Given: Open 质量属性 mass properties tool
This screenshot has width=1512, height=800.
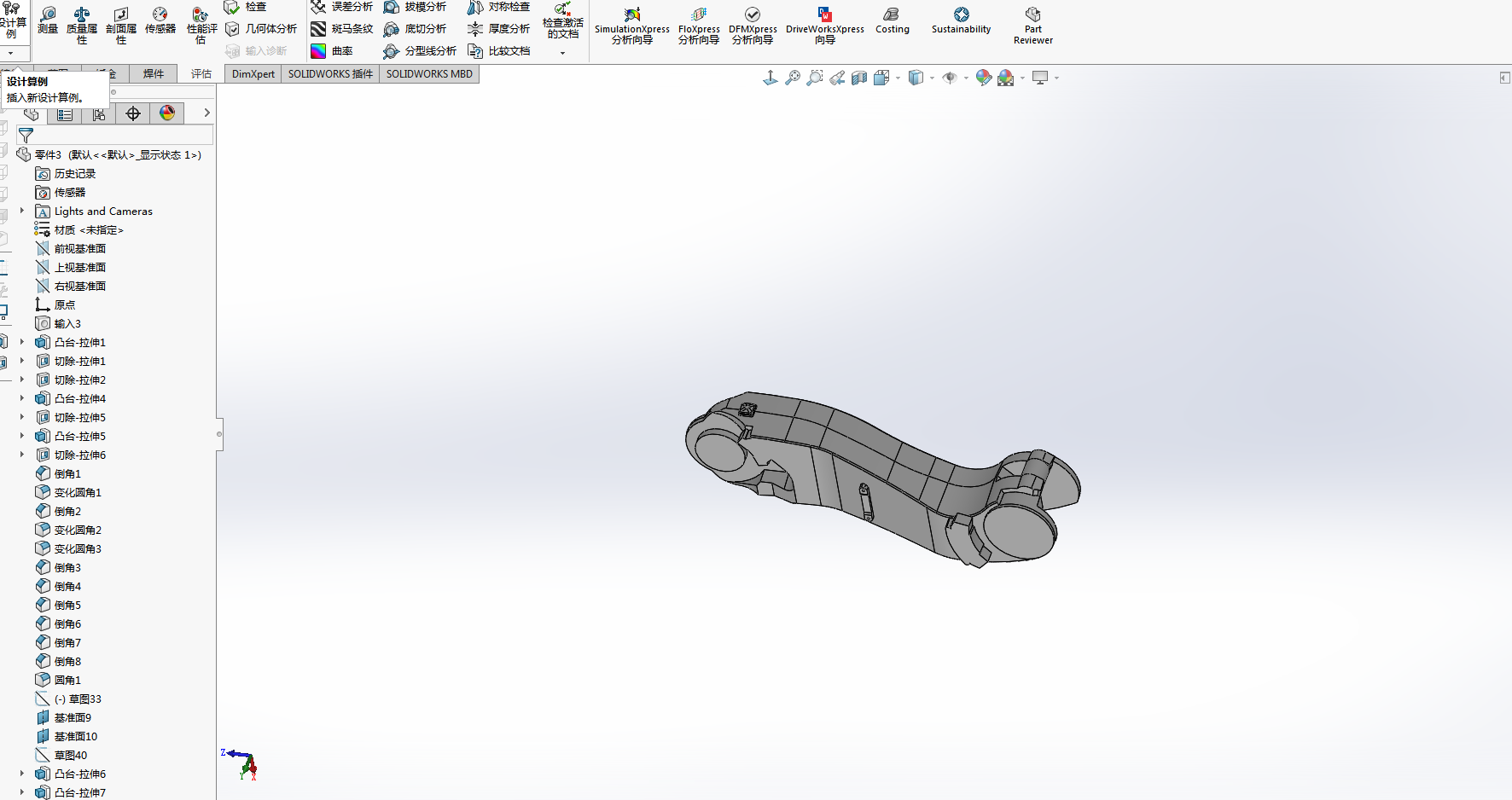Looking at the screenshot, I should [82, 26].
